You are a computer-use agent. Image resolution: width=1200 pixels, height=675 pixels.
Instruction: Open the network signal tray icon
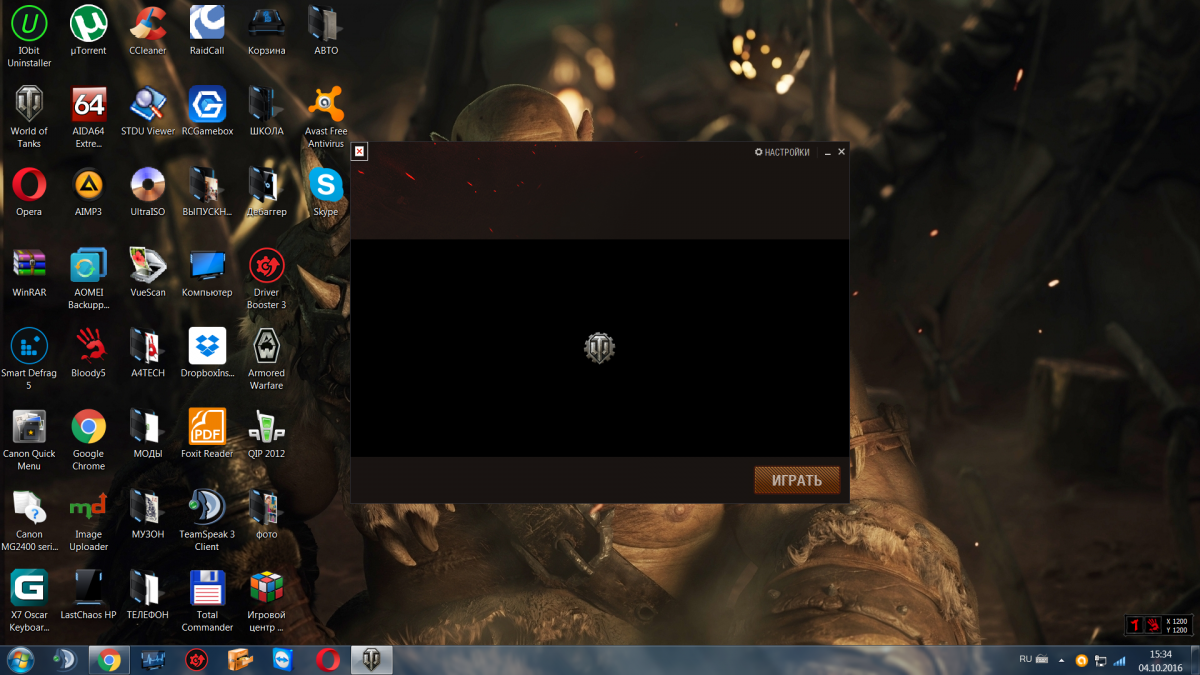tap(1120, 661)
